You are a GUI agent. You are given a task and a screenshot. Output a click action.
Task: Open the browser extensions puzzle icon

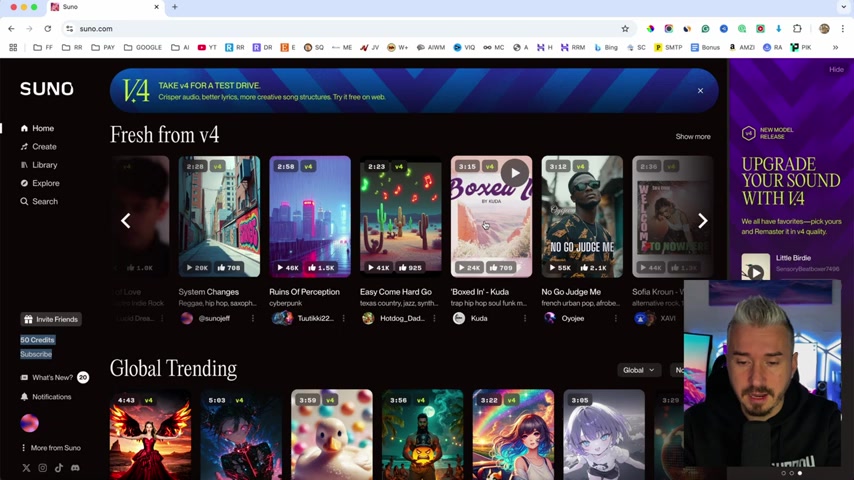pyautogui.click(x=797, y=29)
